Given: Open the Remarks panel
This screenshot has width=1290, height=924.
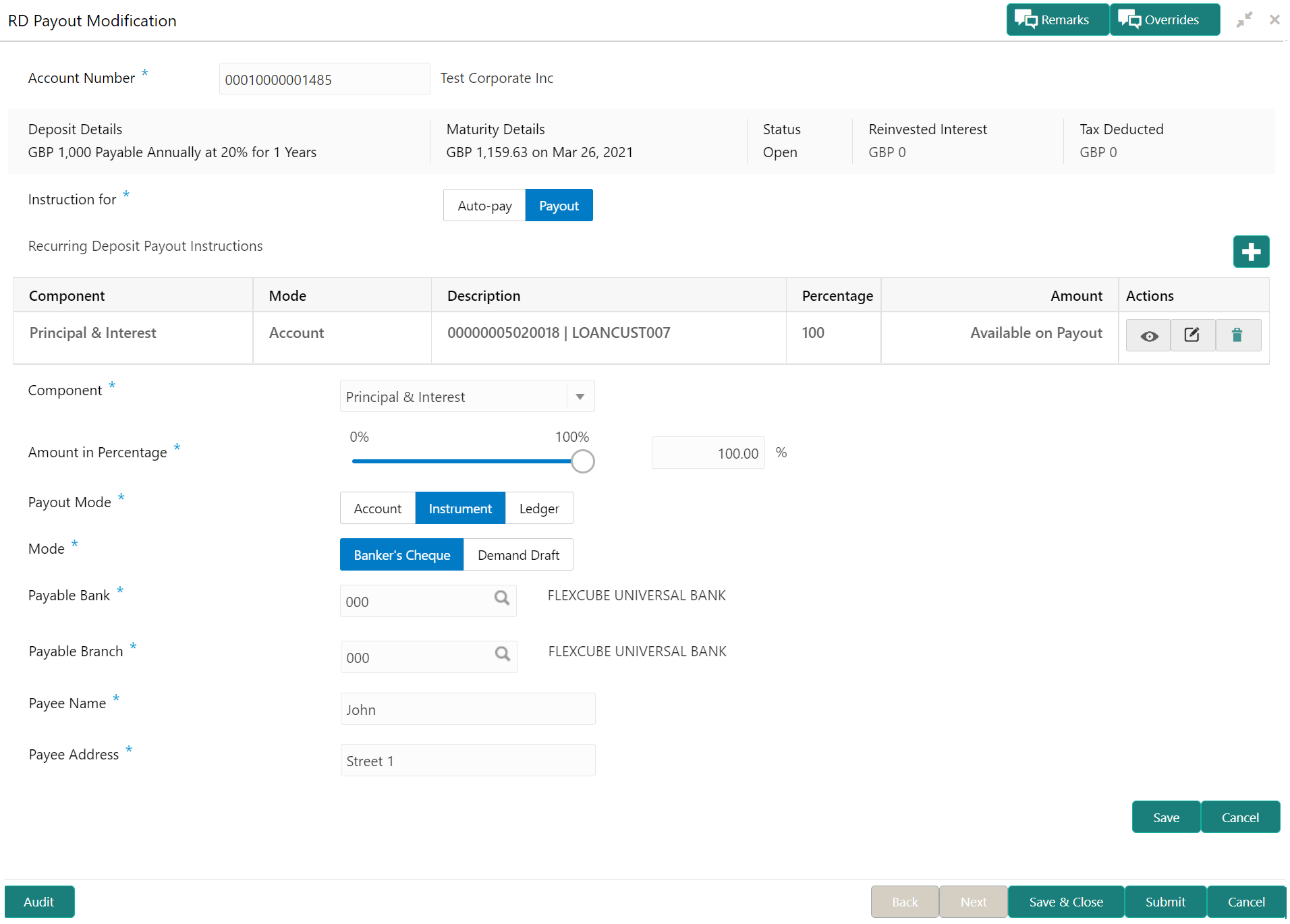Looking at the screenshot, I should tap(1057, 20).
